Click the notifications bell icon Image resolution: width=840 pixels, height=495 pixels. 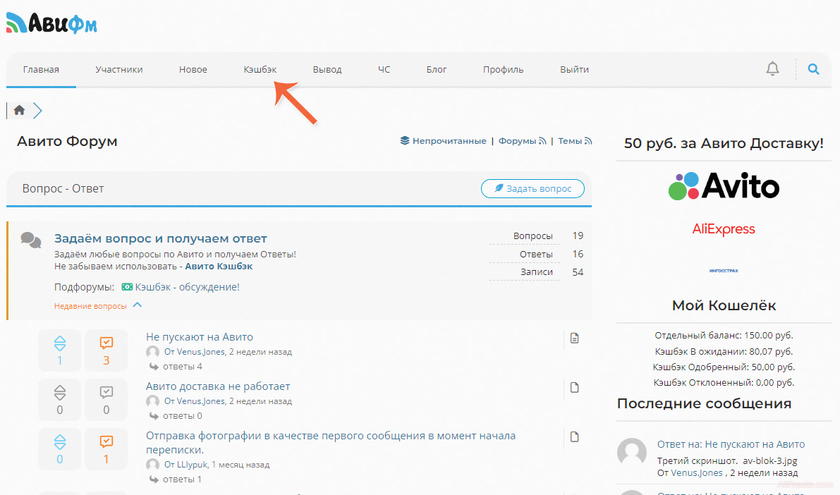click(772, 69)
